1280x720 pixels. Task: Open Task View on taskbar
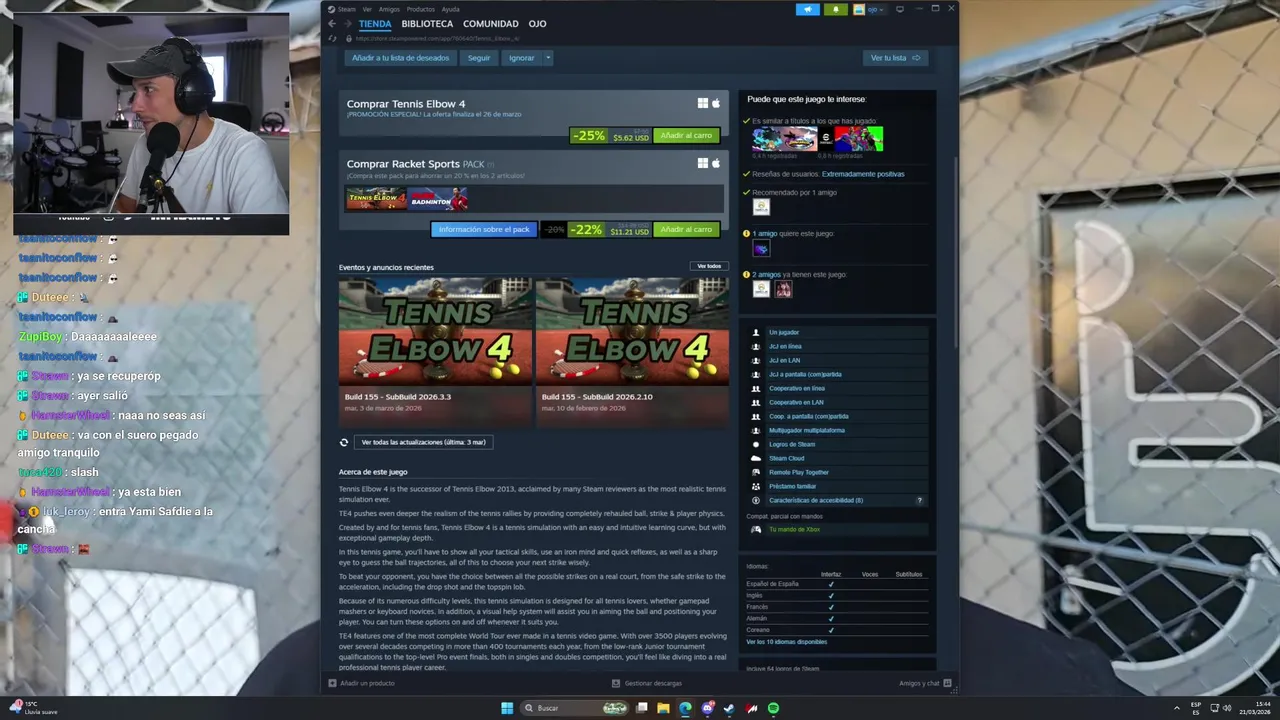tap(642, 708)
